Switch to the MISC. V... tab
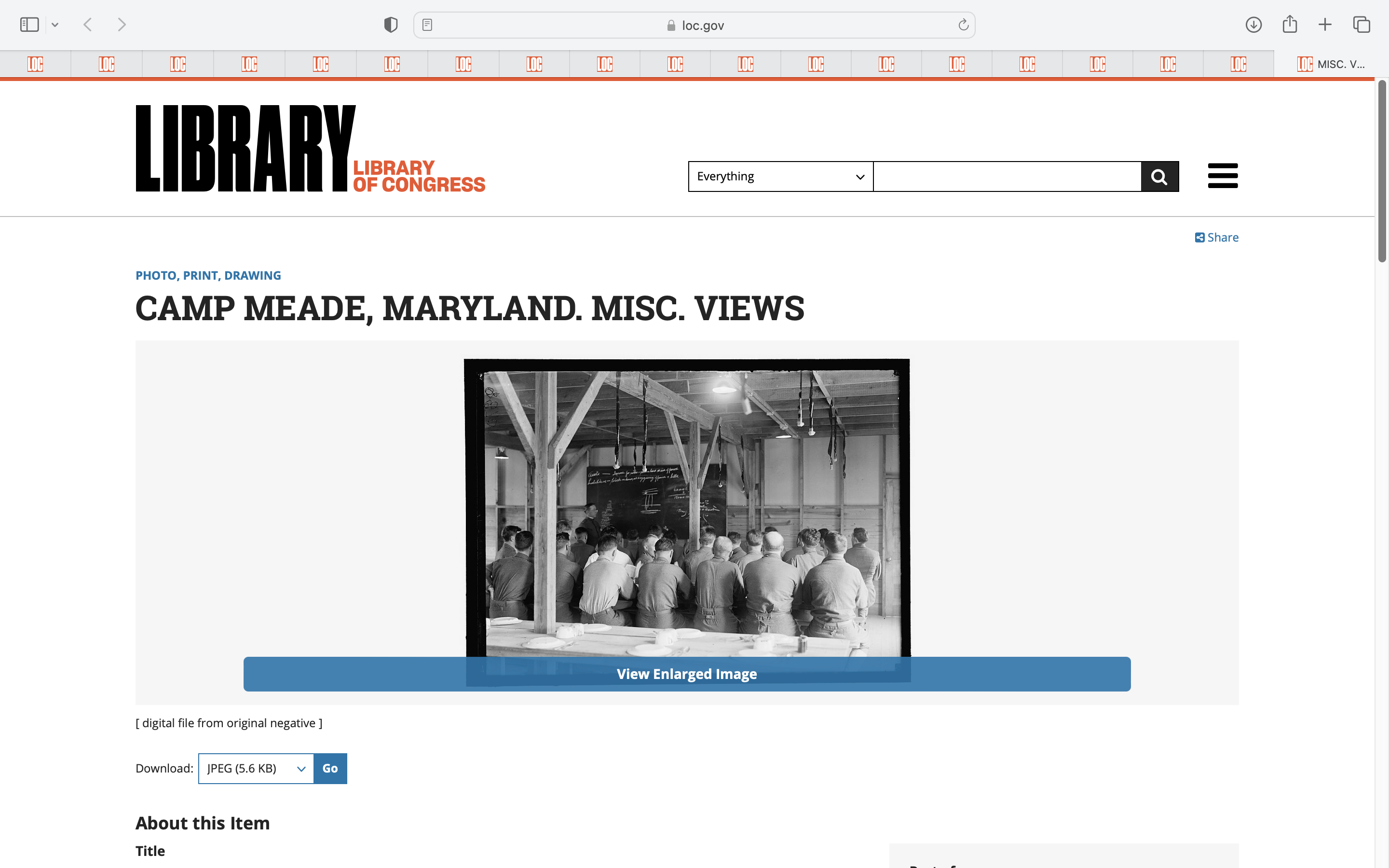The image size is (1389, 868). click(1331, 64)
